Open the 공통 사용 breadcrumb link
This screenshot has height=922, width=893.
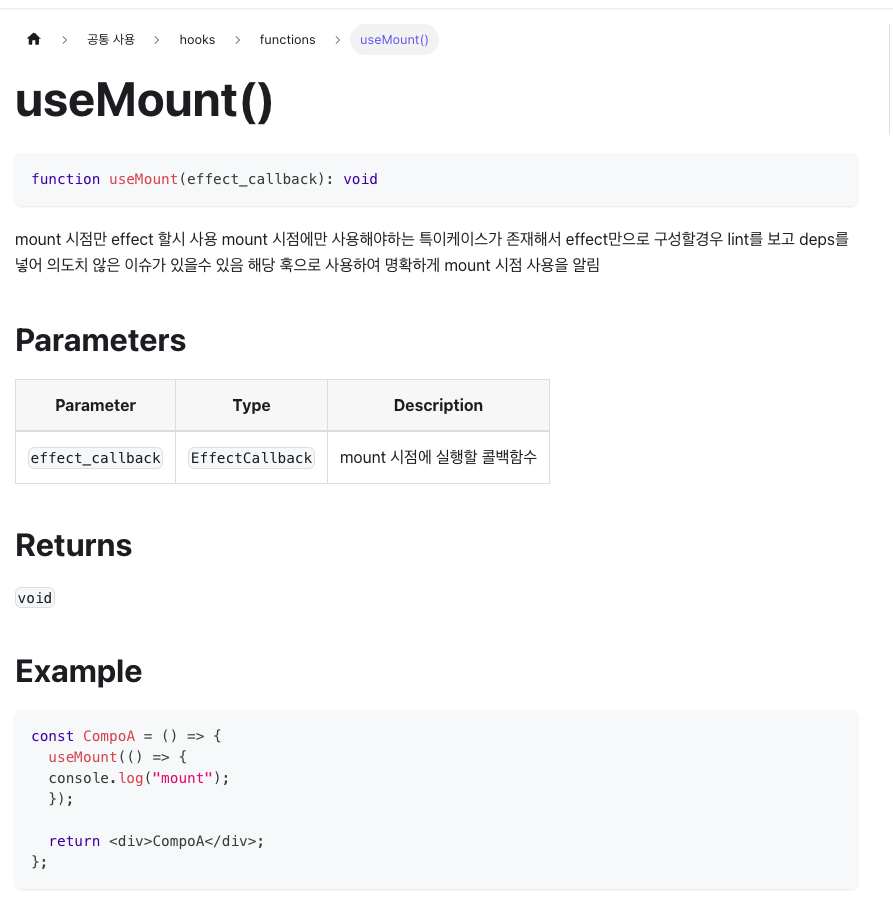click(110, 40)
